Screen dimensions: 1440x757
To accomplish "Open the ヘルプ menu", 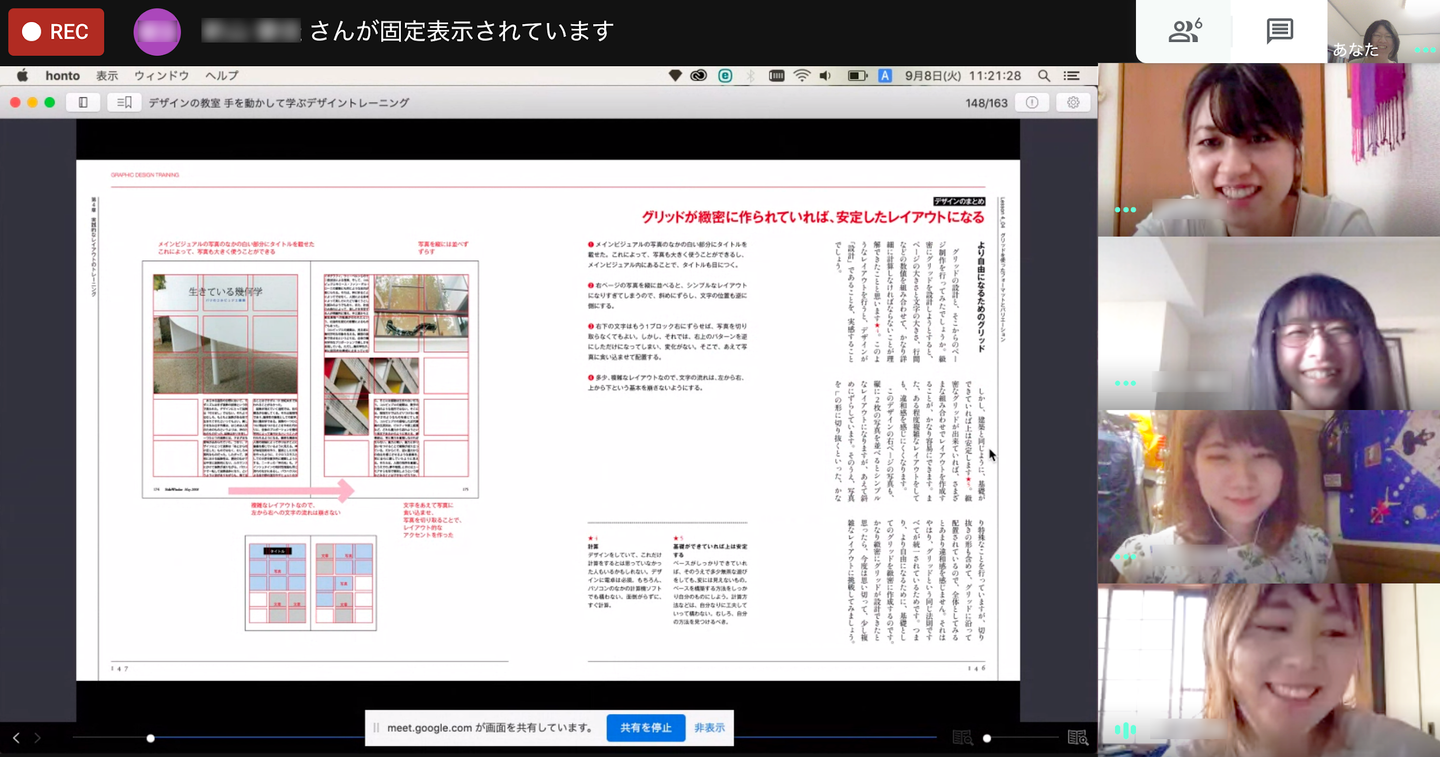I will pyautogui.click(x=221, y=76).
